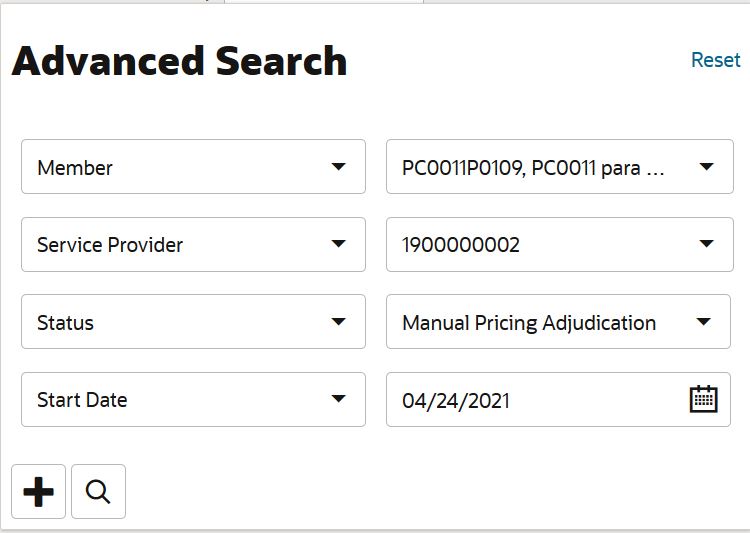Click the arrow beside Member
This screenshot has height=533, width=750.
pyautogui.click(x=339, y=167)
